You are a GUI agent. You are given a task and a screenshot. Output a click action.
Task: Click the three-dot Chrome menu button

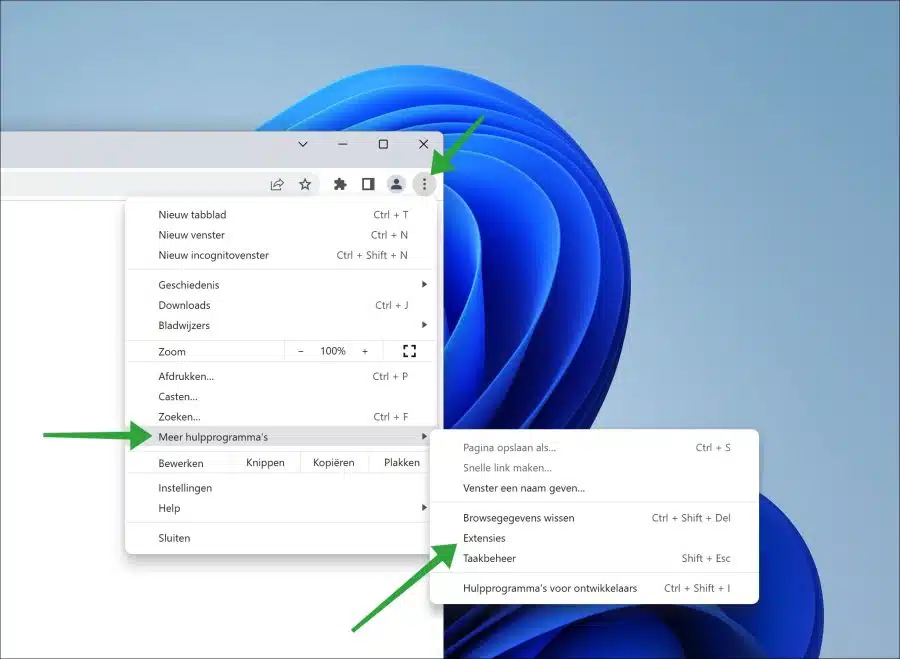[x=424, y=184]
